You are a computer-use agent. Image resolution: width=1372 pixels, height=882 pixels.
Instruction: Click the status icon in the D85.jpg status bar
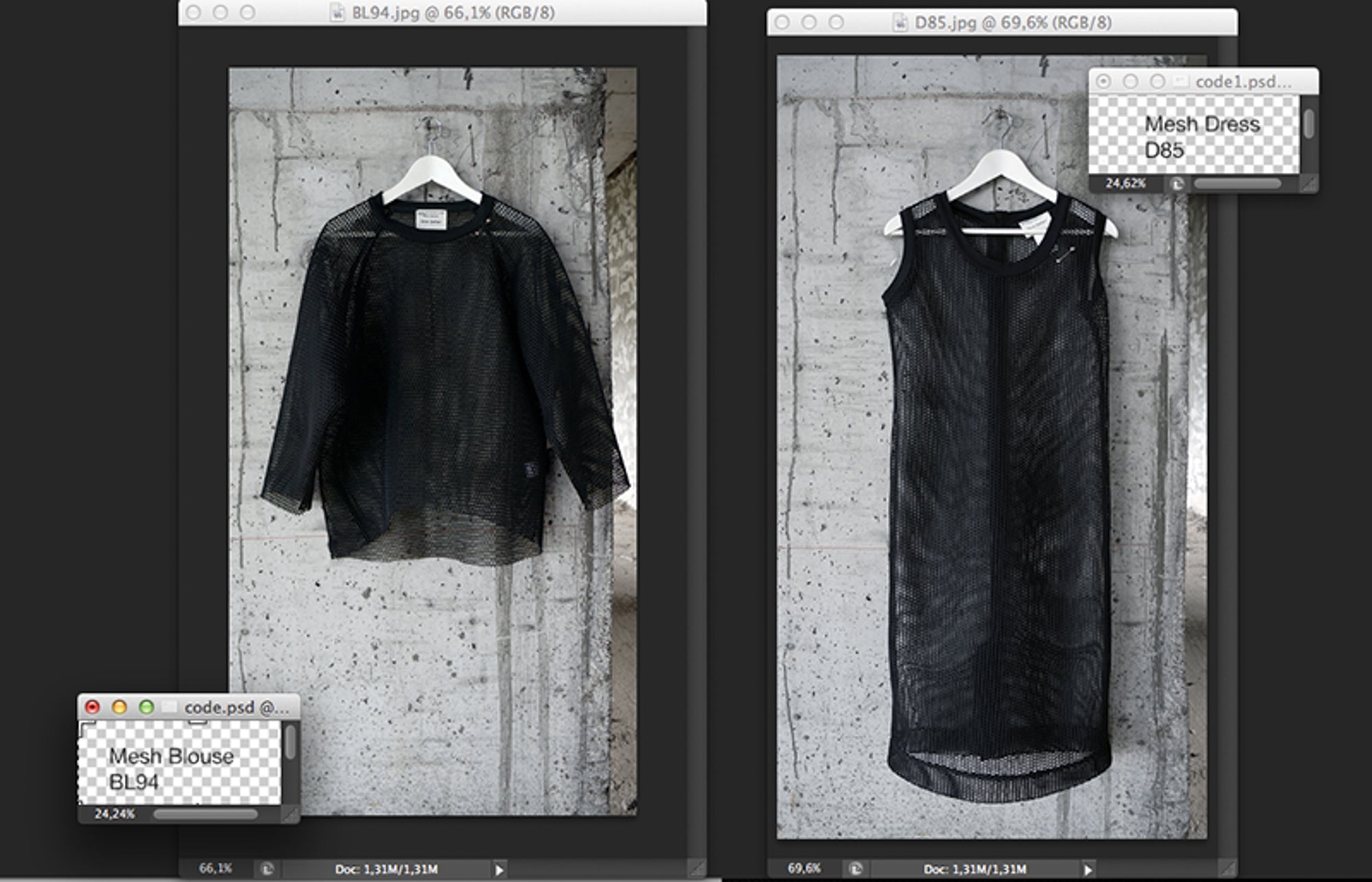coord(855,869)
